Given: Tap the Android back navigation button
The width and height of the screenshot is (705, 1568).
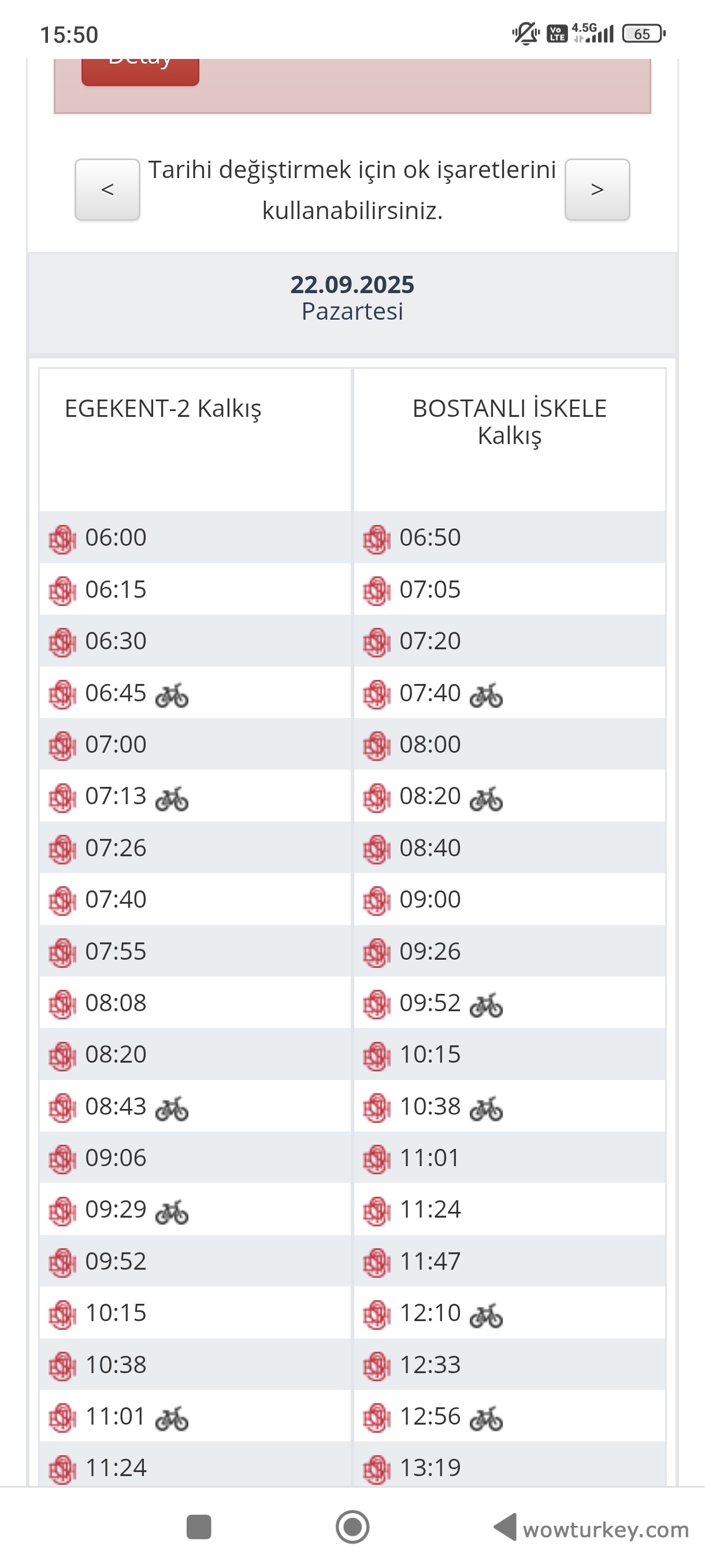Looking at the screenshot, I should pos(506,1526).
